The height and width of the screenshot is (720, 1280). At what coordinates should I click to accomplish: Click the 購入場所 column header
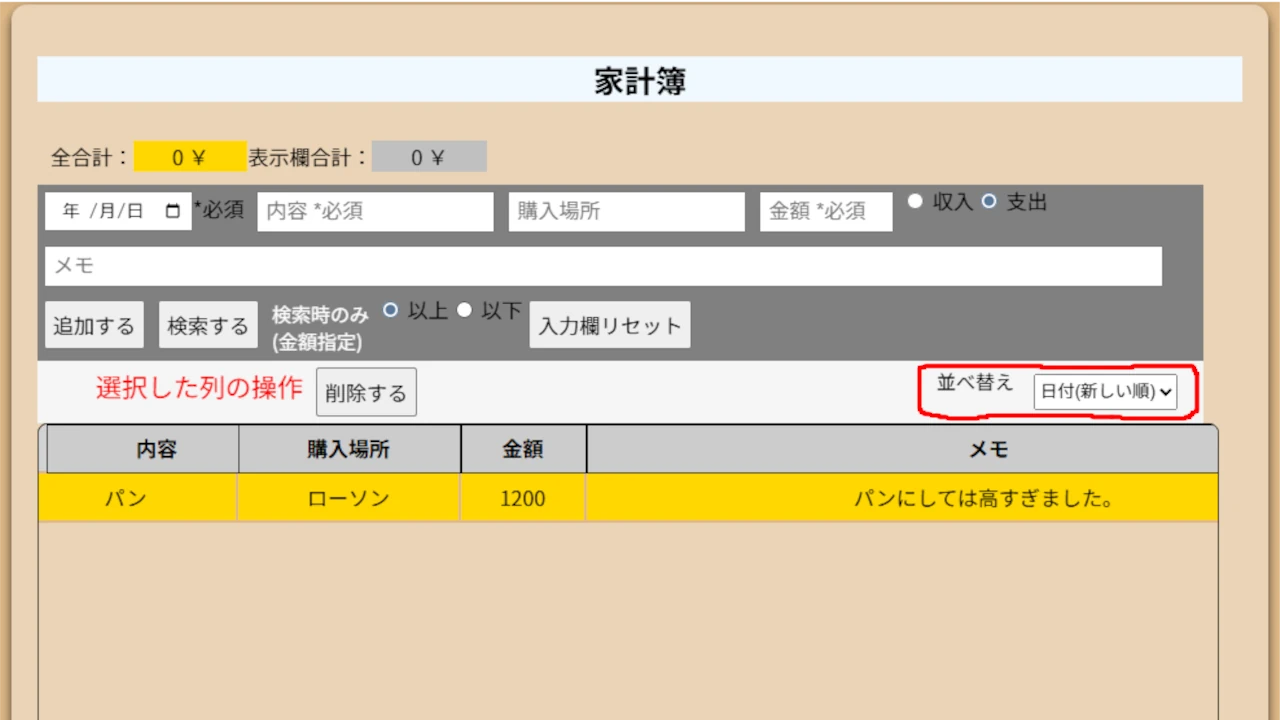tap(348, 450)
